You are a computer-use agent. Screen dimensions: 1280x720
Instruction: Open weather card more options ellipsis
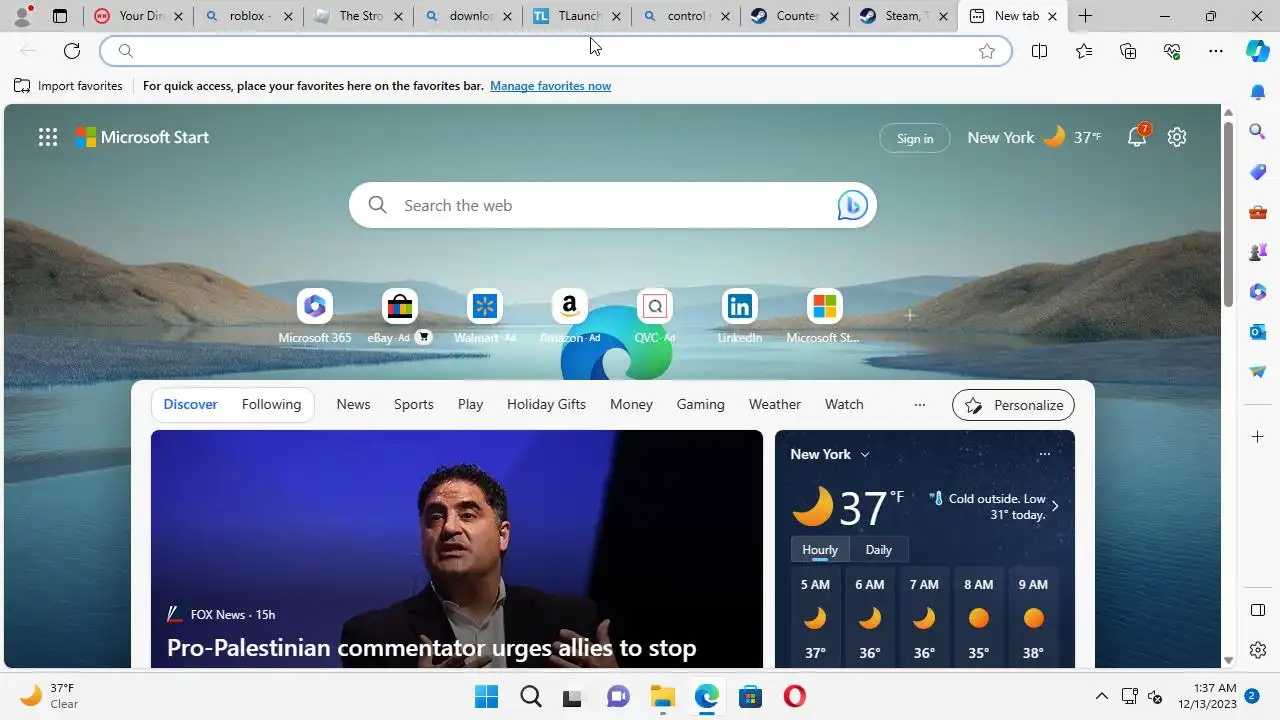[x=1044, y=454]
